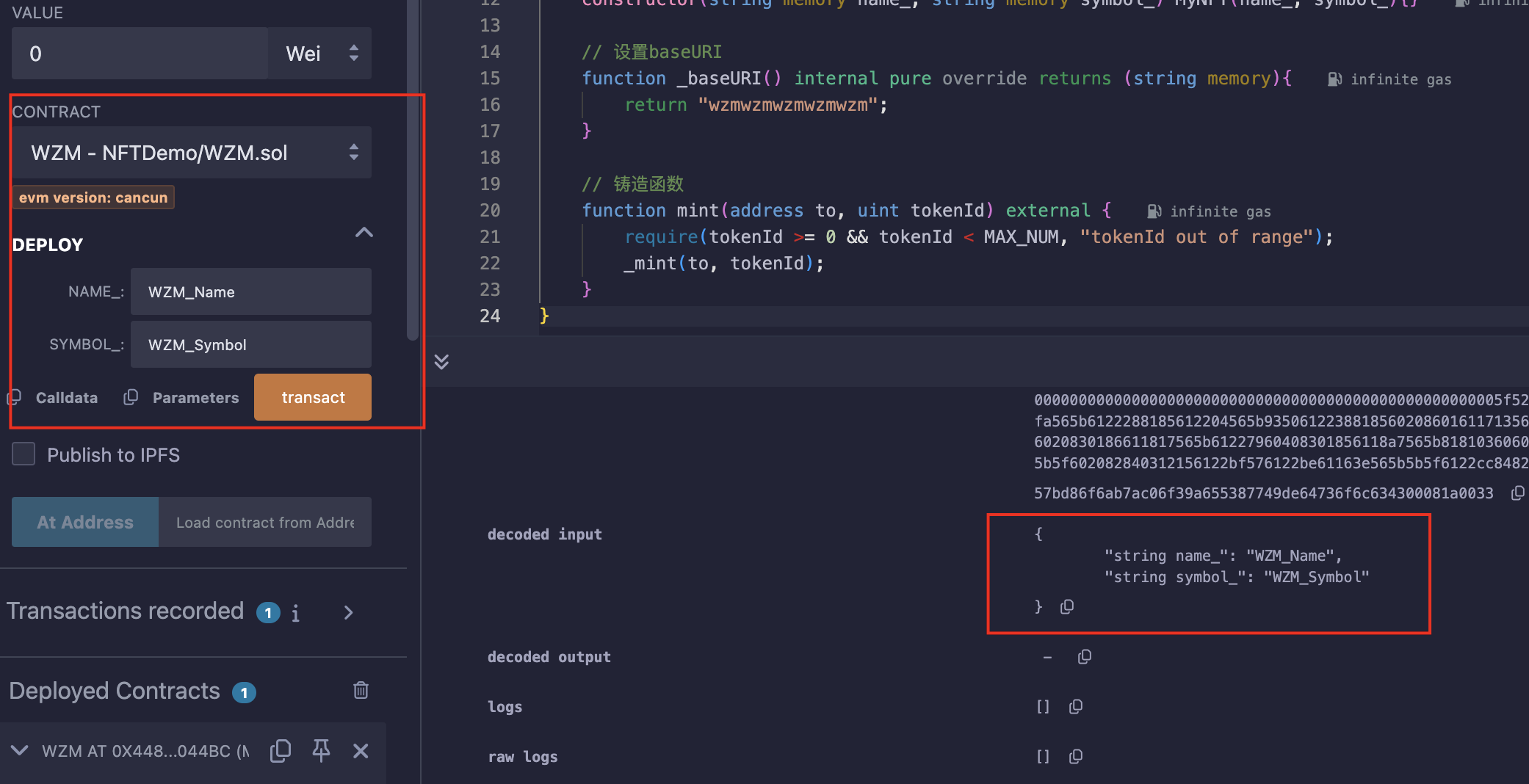Click the Transactions recorded count badge

(x=268, y=612)
